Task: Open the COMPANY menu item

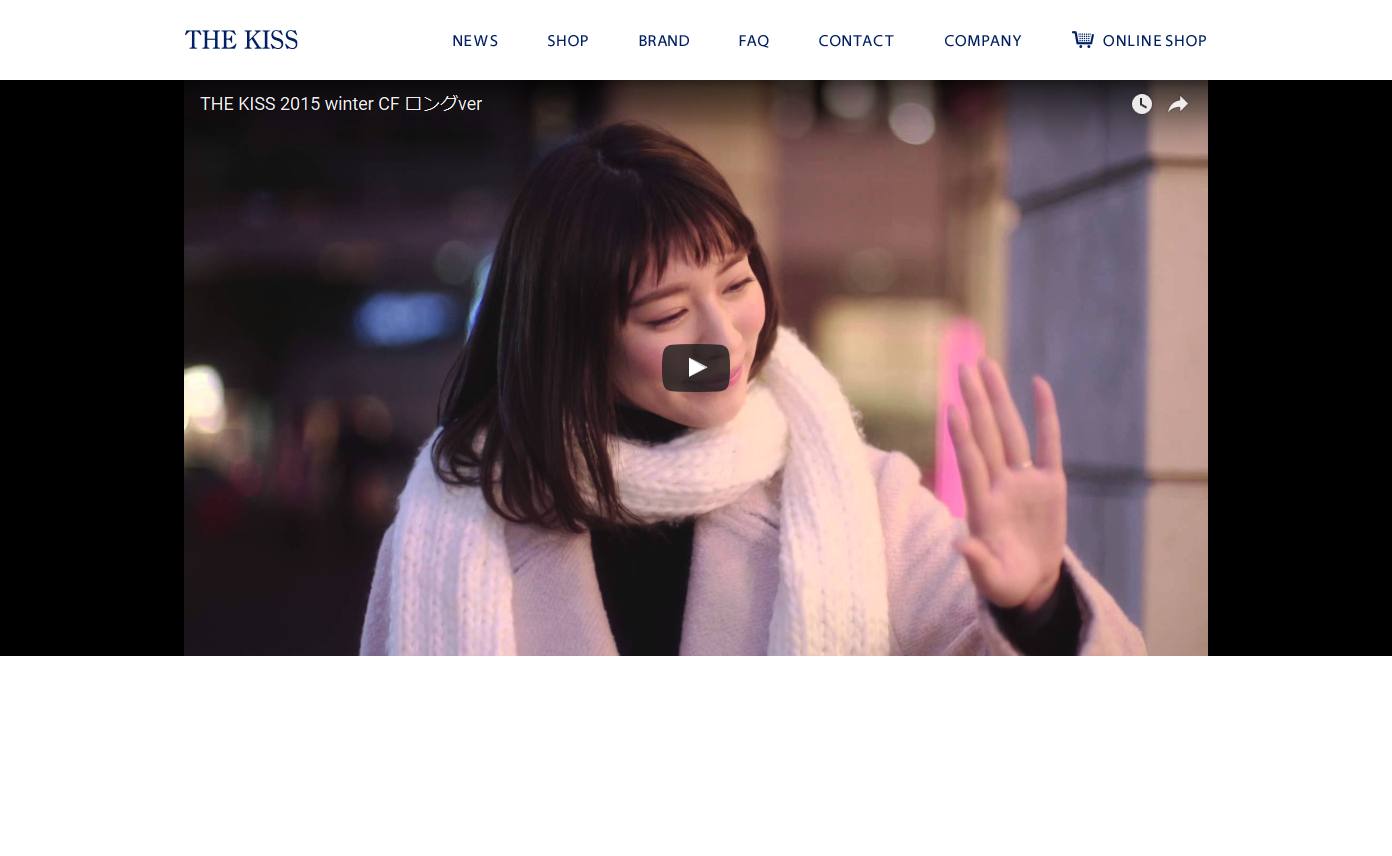Action: (x=983, y=41)
